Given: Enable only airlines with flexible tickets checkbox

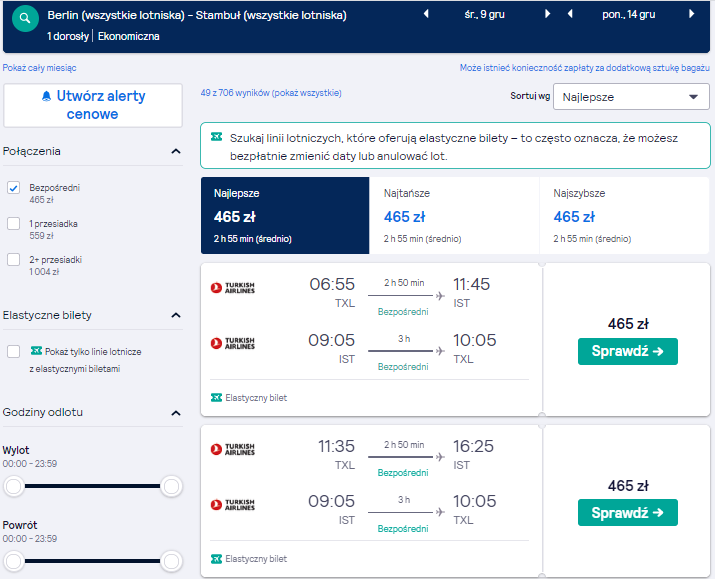Looking at the screenshot, I should point(14,352).
